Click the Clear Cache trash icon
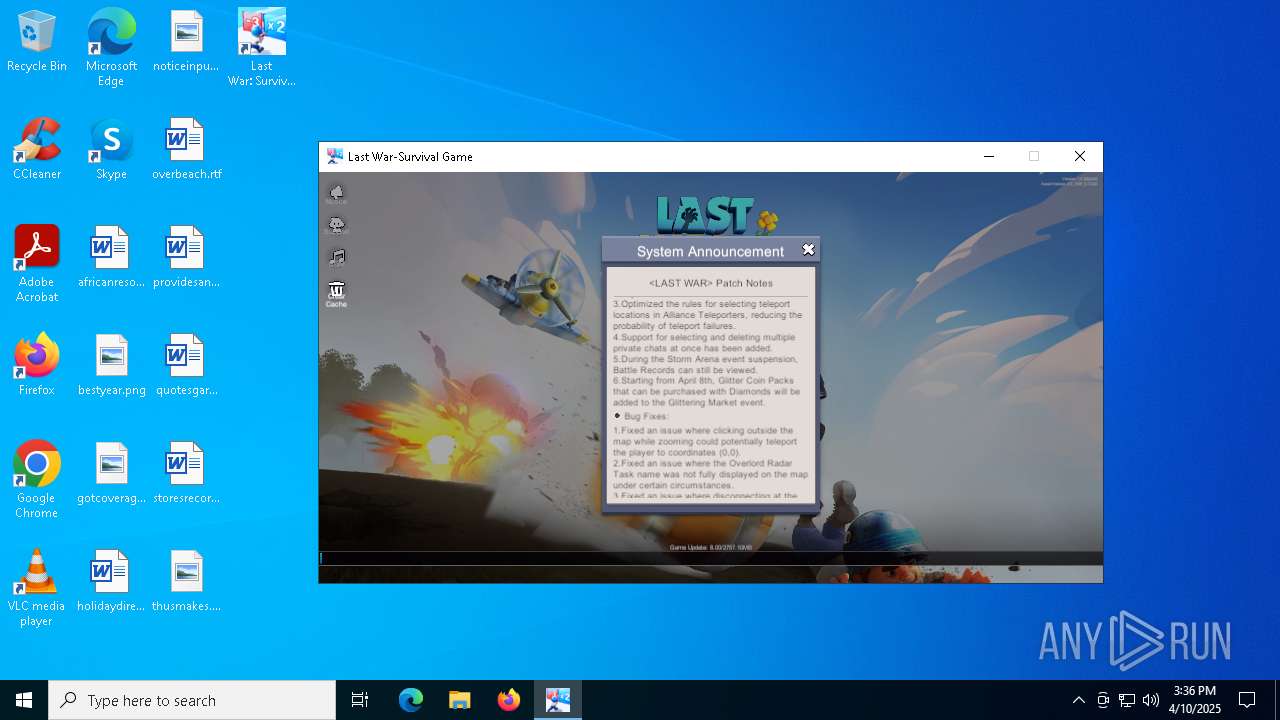 (x=337, y=293)
